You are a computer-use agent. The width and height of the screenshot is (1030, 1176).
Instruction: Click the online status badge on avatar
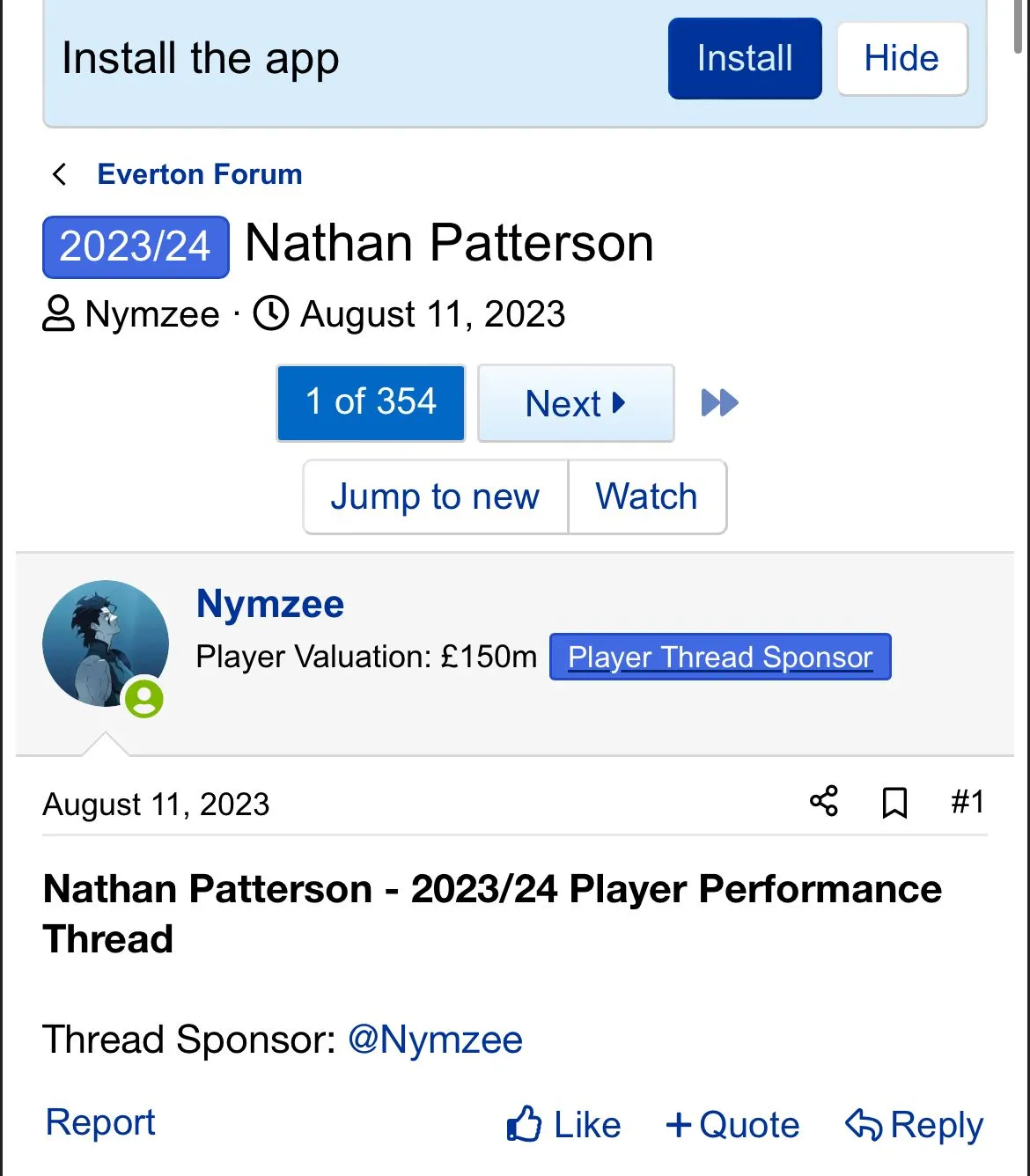pos(144,699)
